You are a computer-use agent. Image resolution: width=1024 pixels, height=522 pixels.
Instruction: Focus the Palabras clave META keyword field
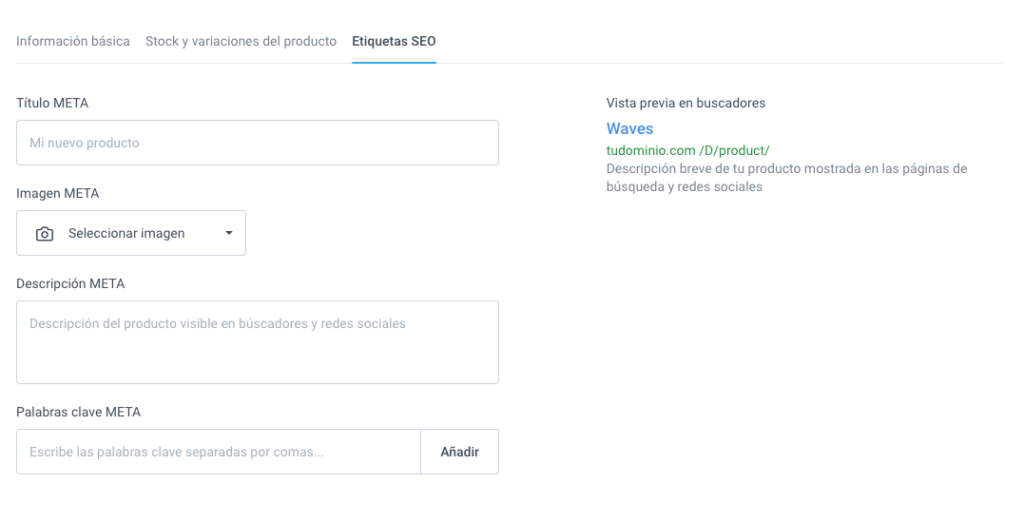[x=218, y=451]
